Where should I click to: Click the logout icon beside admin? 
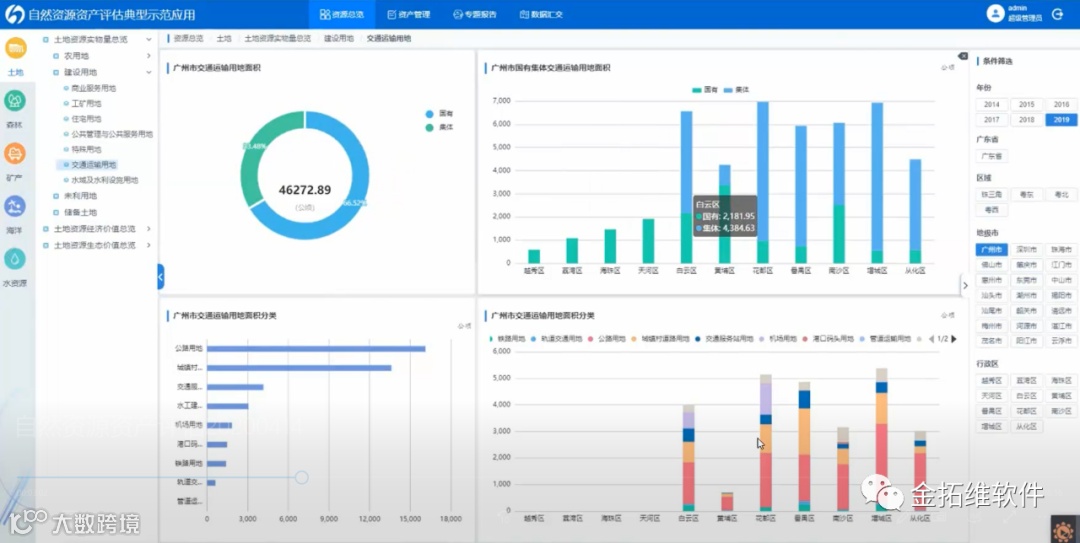pos(1058,14)
